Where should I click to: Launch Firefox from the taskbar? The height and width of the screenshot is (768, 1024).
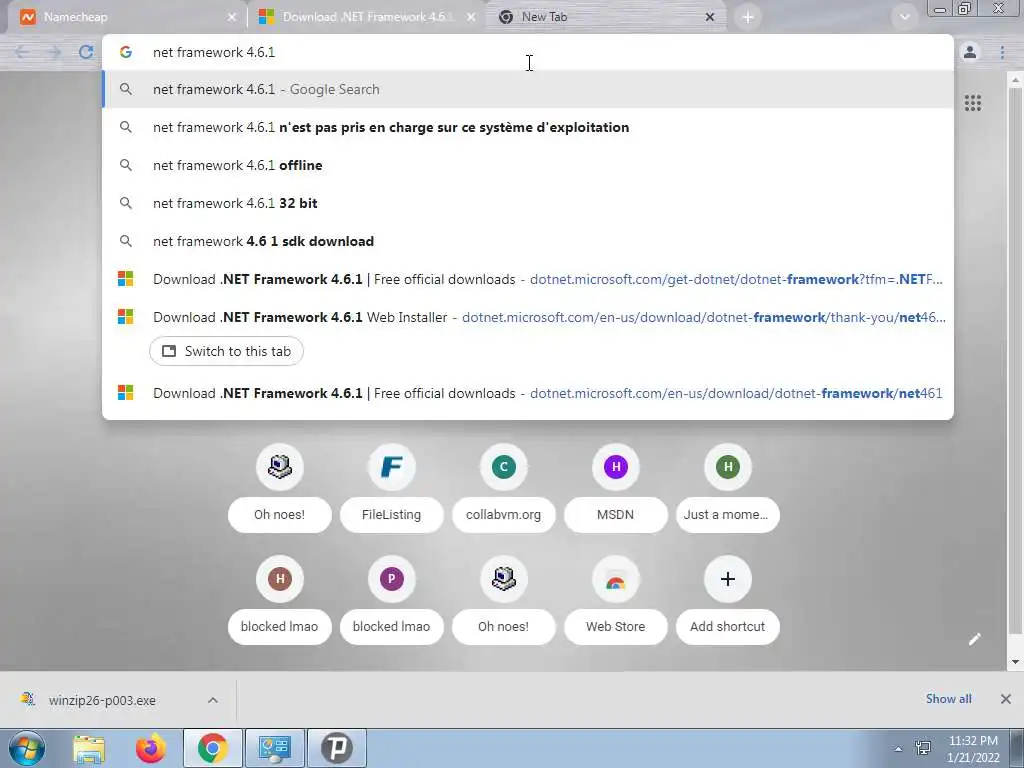151,748
